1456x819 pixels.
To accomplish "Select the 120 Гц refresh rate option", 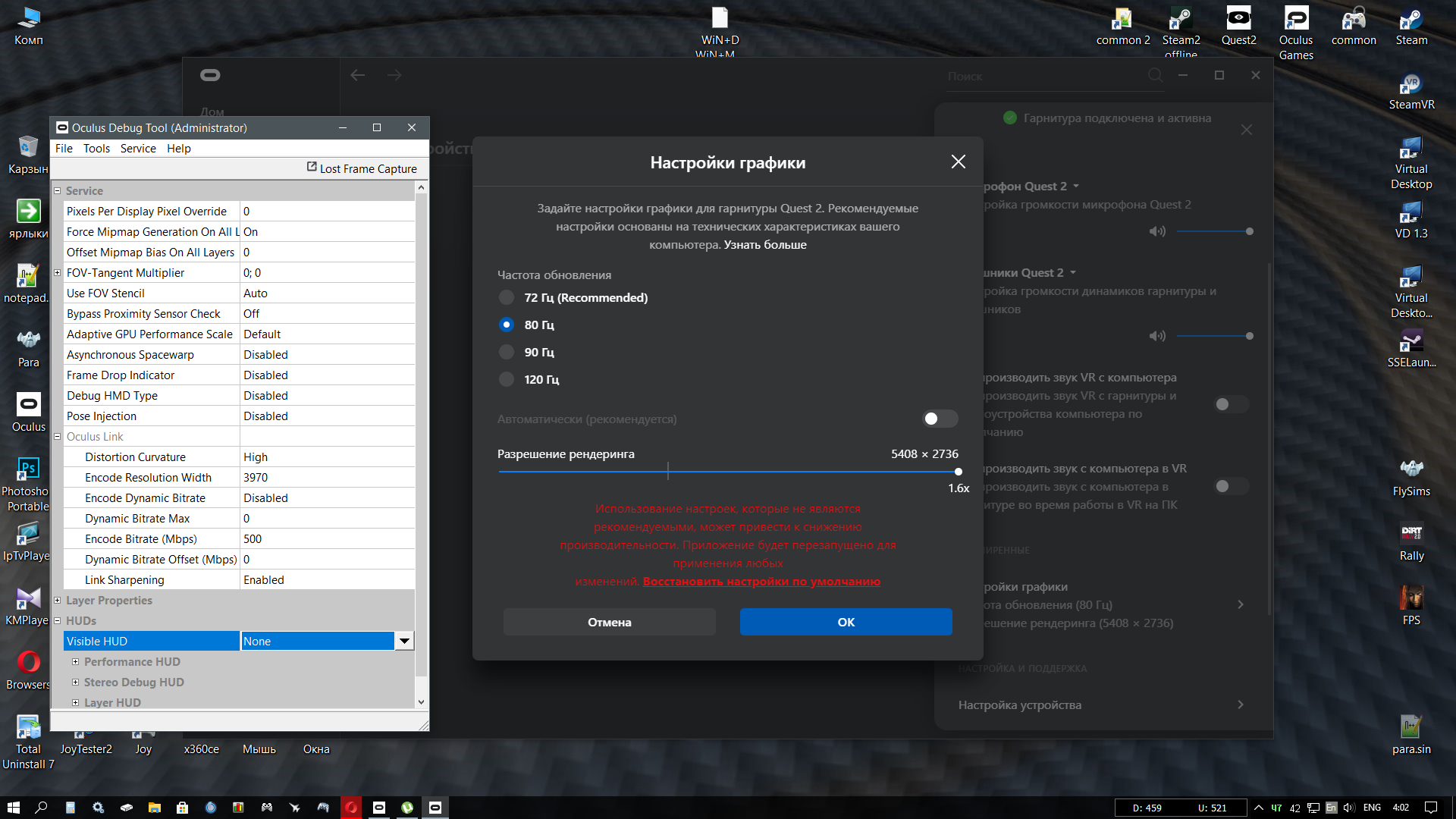I will point(507,380).
